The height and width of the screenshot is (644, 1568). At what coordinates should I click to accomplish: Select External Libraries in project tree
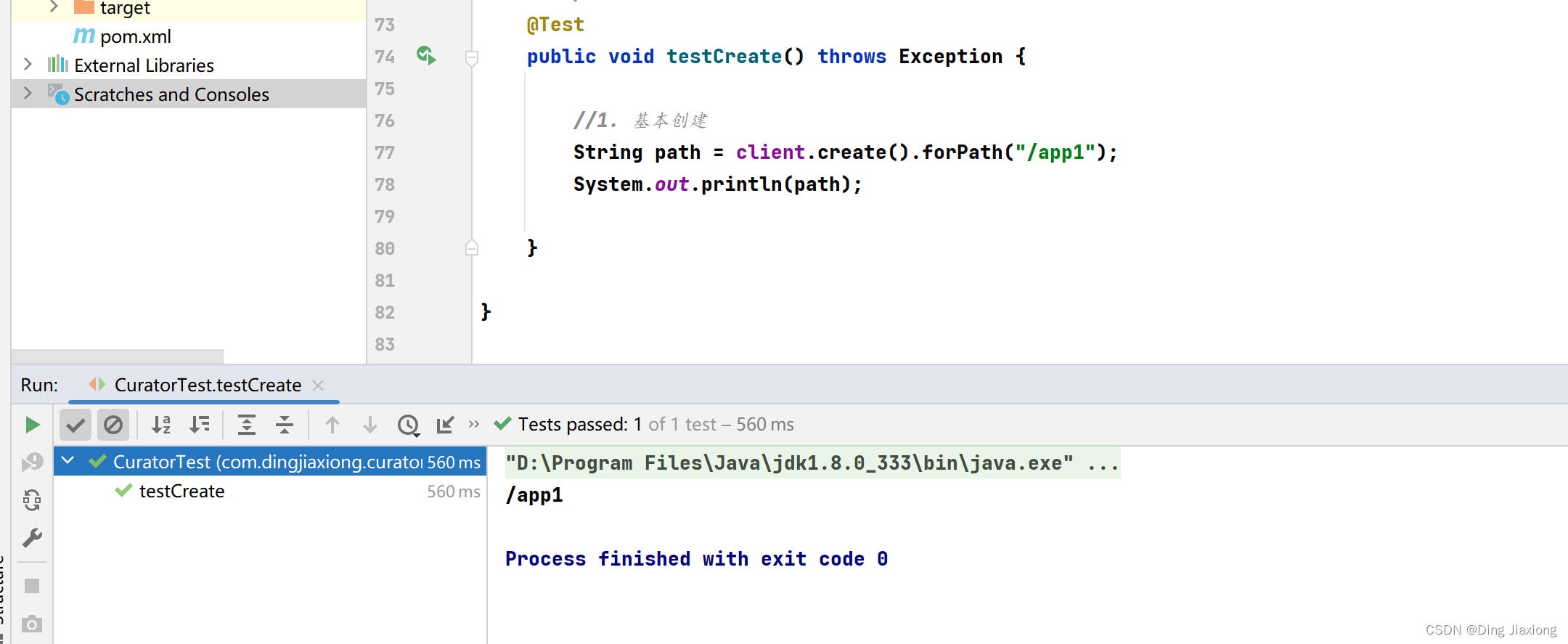click(x=144, y=65)
